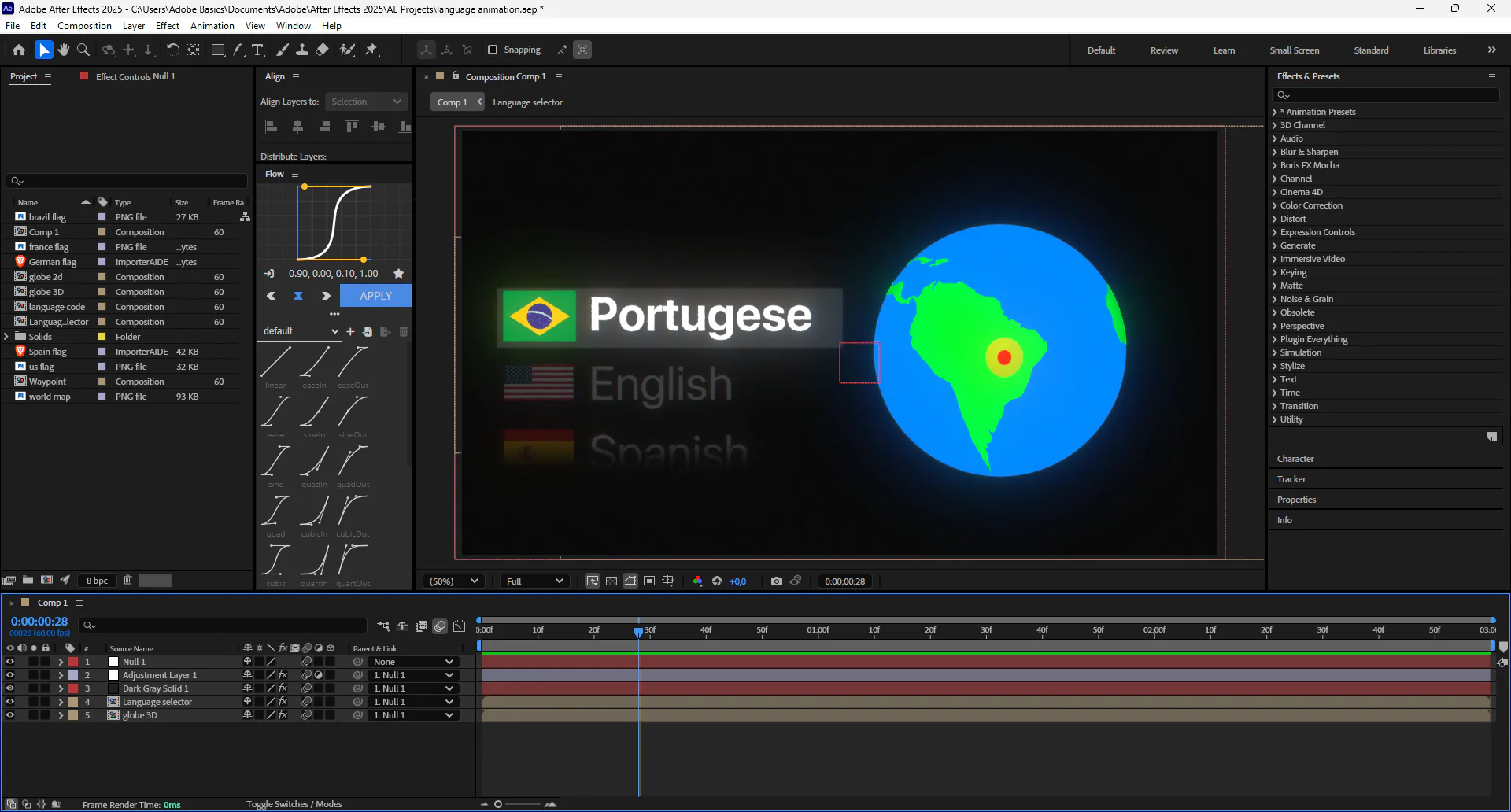The width and height of the screenshot is (1511, 812).
Task: Click Toggle Switches / Modes
Action: tap(294, 804)
